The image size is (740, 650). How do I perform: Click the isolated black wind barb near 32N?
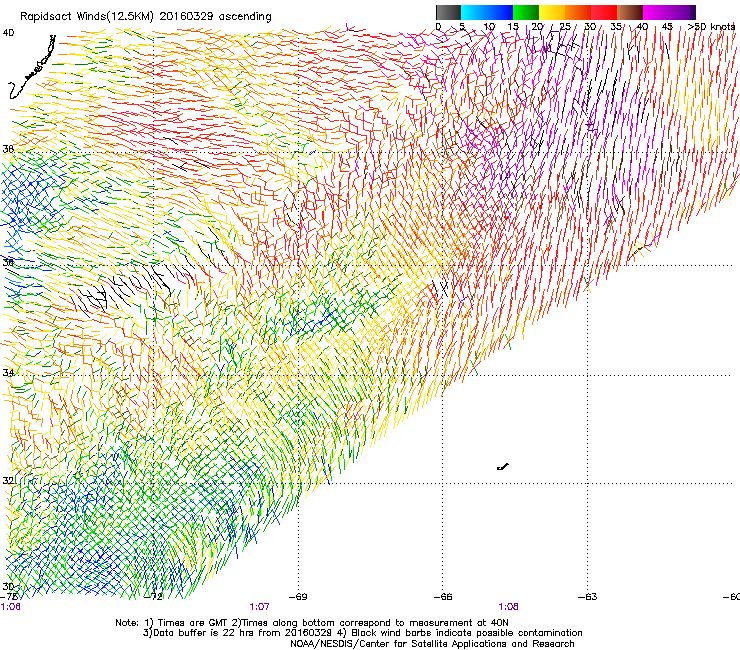503,467
